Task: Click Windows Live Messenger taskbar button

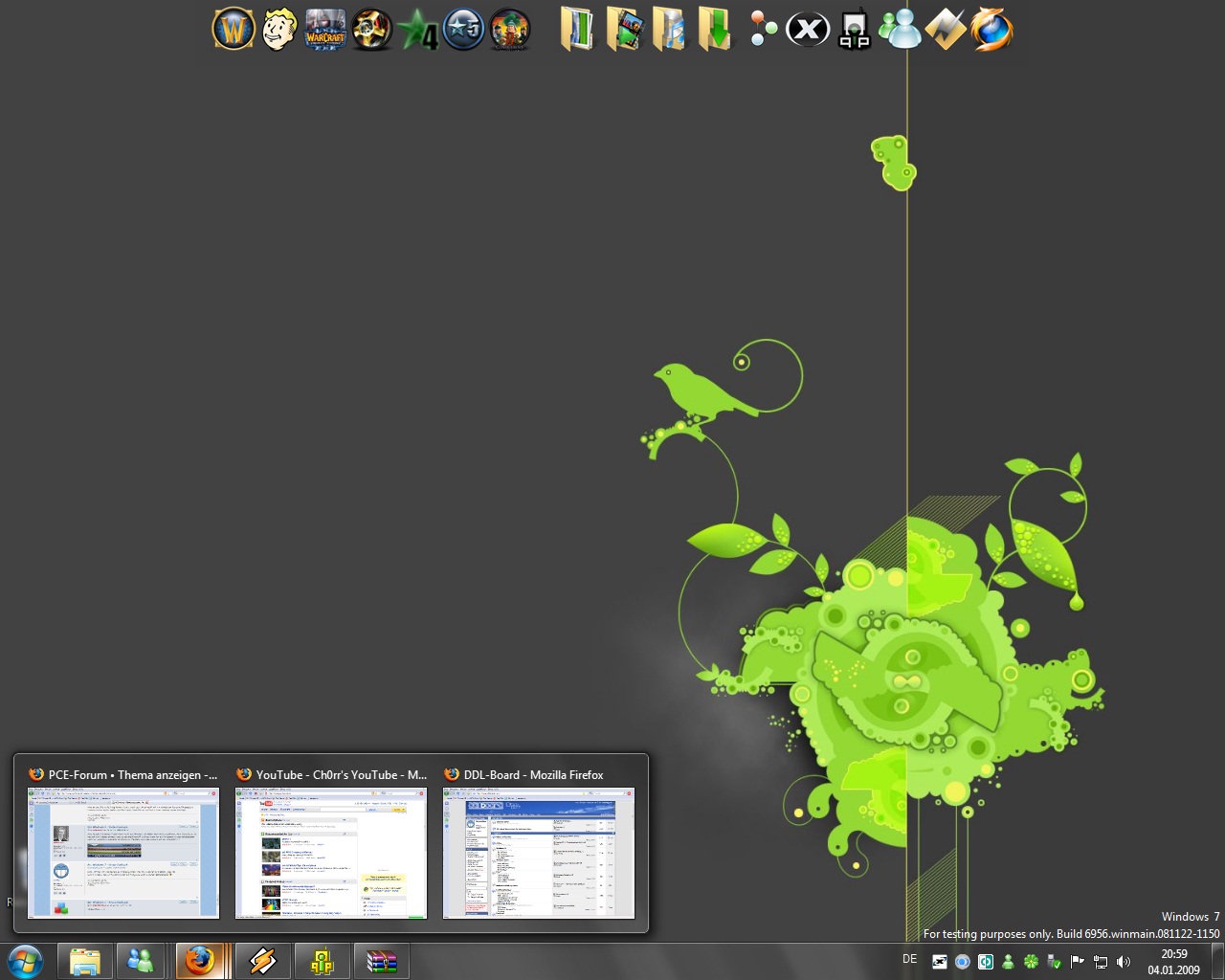Action: pyautogui.click(x=141, y=961)
